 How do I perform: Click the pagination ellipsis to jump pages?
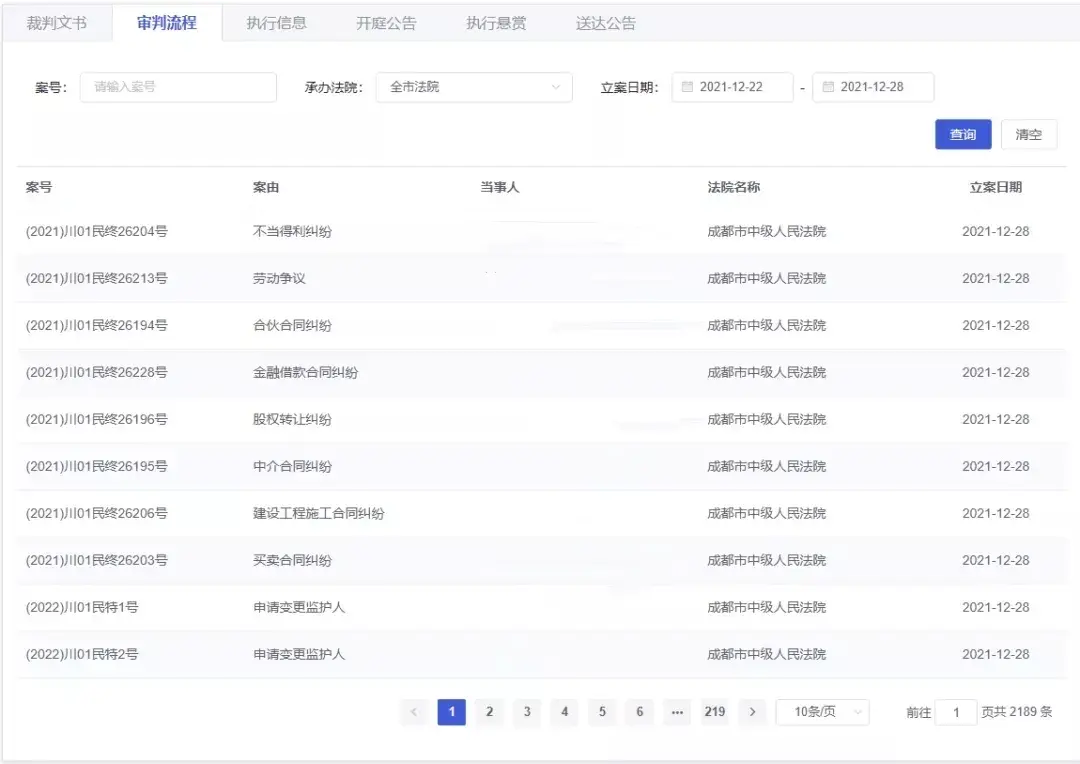click(x=677, y=712)
